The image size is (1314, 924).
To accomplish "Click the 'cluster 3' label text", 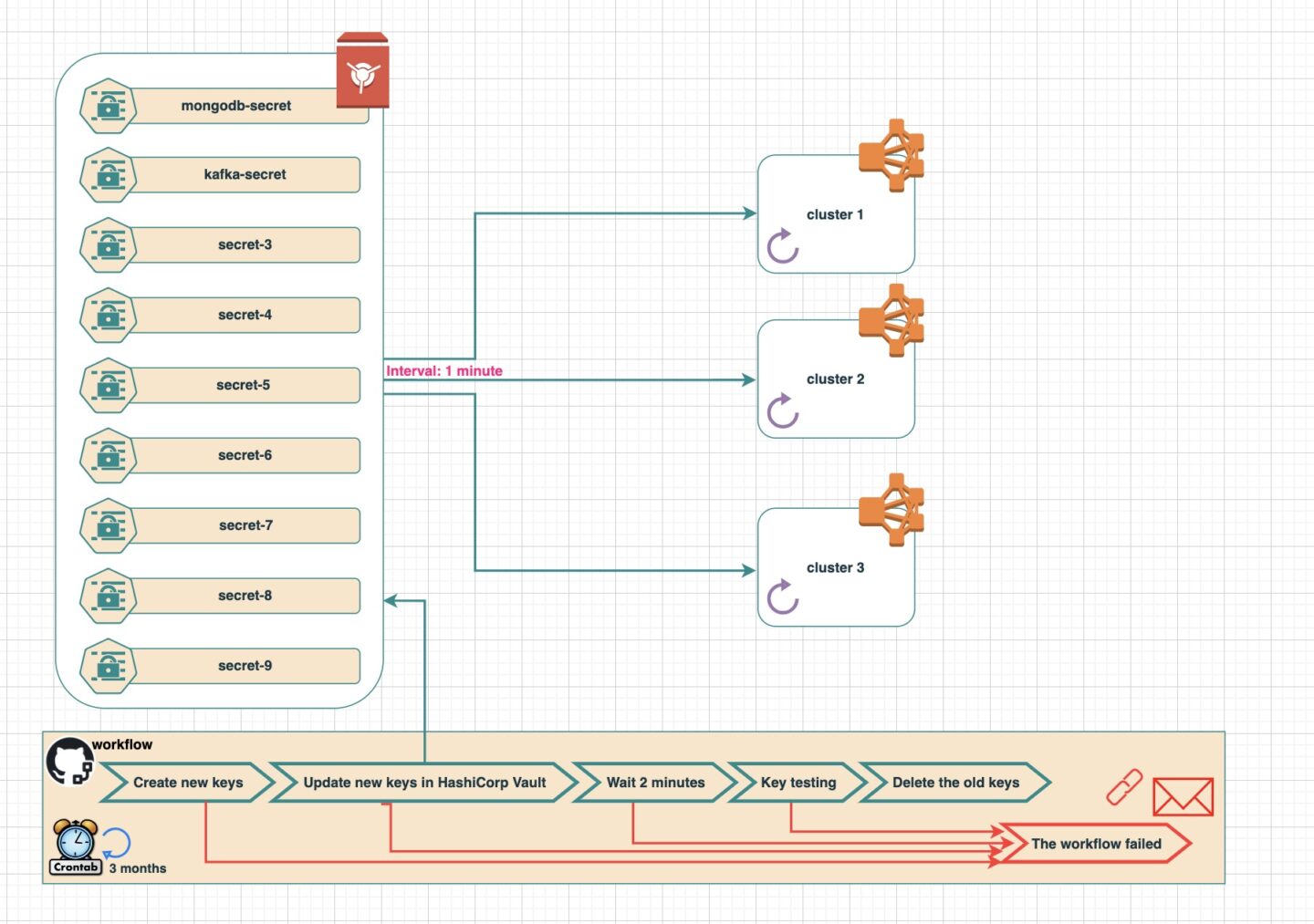I will [x=835, y=567].
